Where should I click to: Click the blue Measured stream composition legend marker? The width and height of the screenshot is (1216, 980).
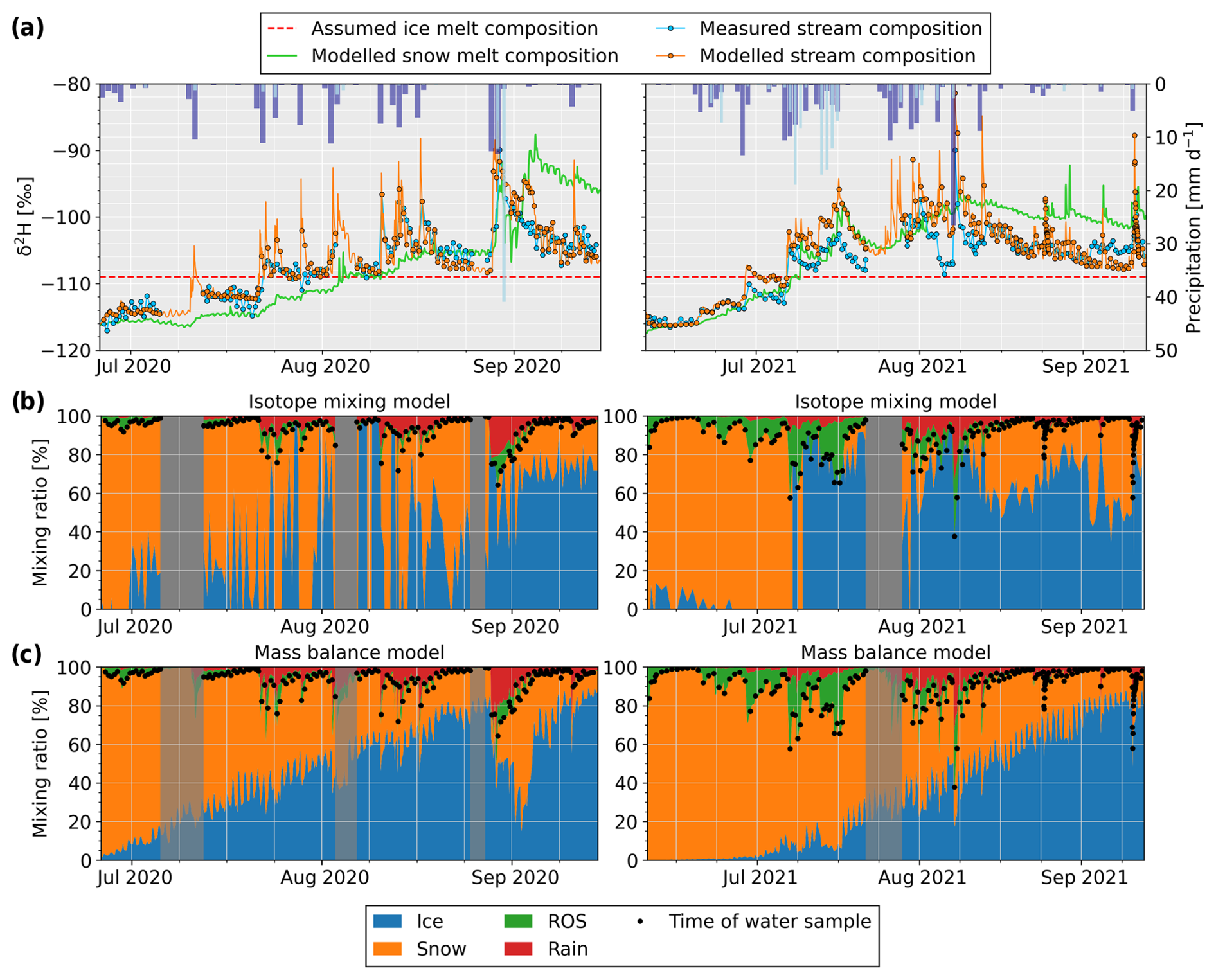(x=670, y=29)
